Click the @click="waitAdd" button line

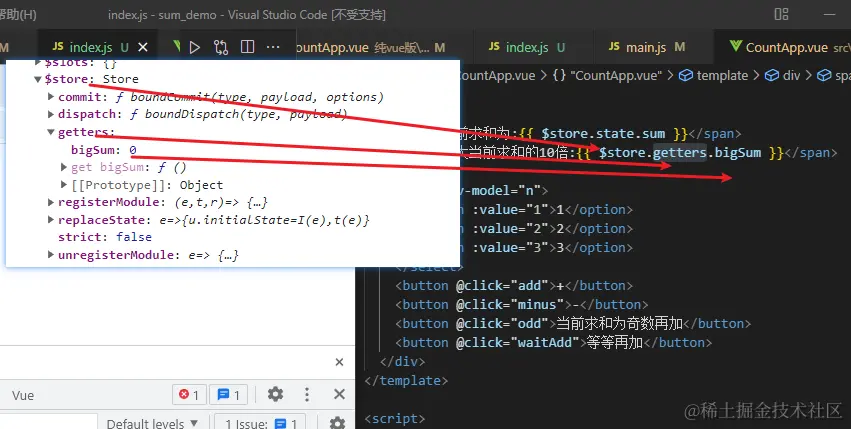[x=554, y=343]
